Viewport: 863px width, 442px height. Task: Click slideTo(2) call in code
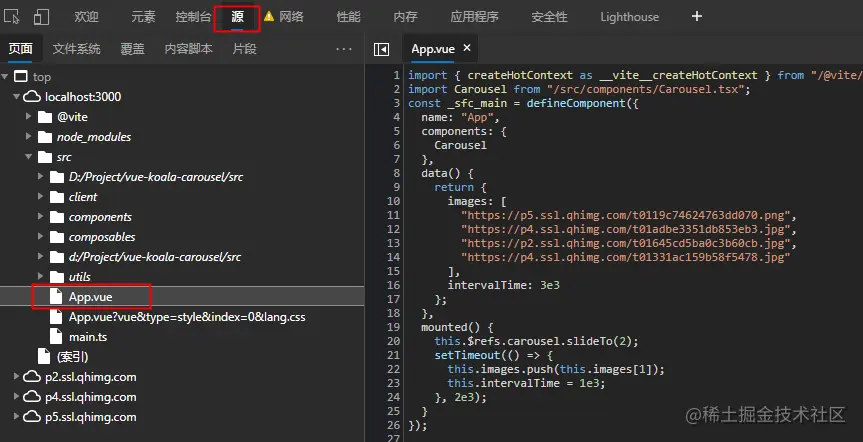point(601,341)
